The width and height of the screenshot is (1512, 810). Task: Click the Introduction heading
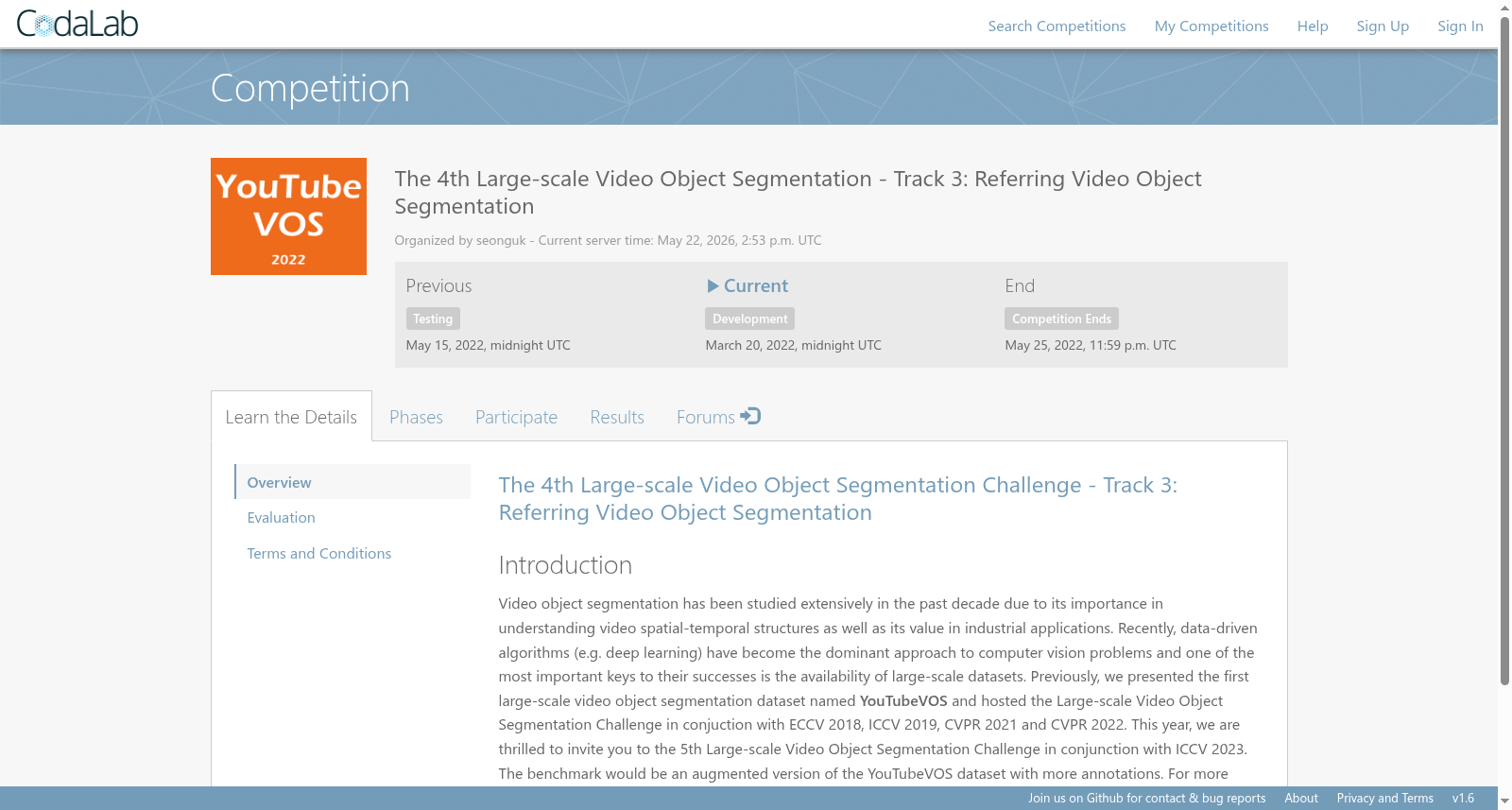tap(565, 565)
